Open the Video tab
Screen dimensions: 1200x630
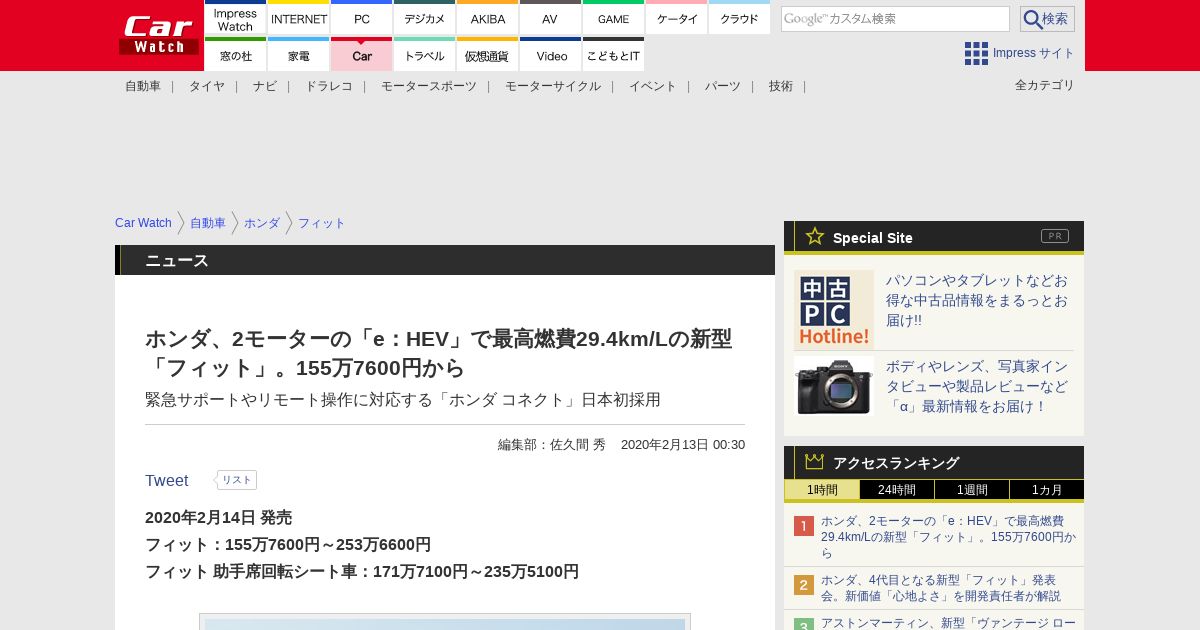click(x=550, y=55)
